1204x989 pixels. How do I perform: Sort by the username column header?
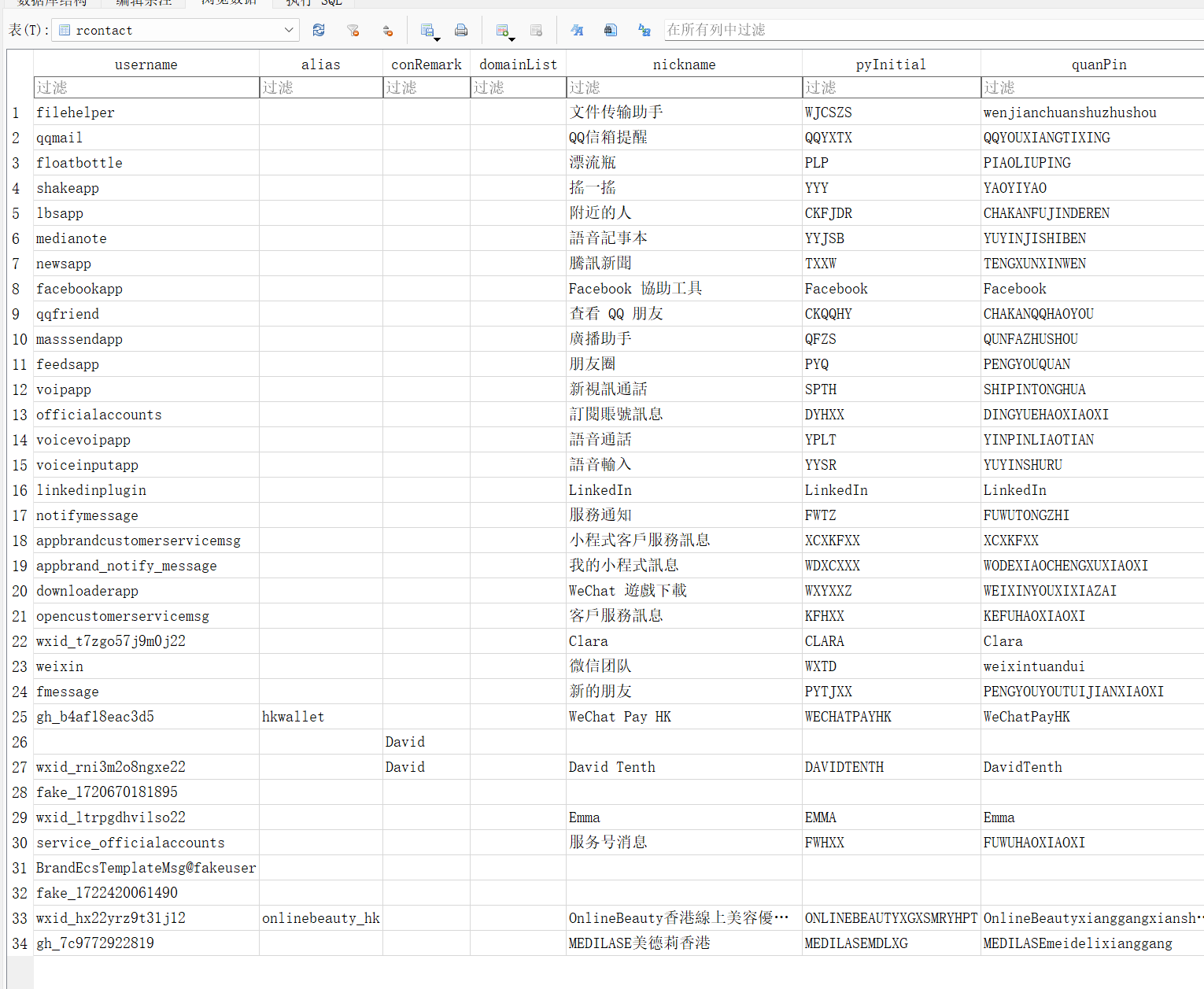(146, 65)
